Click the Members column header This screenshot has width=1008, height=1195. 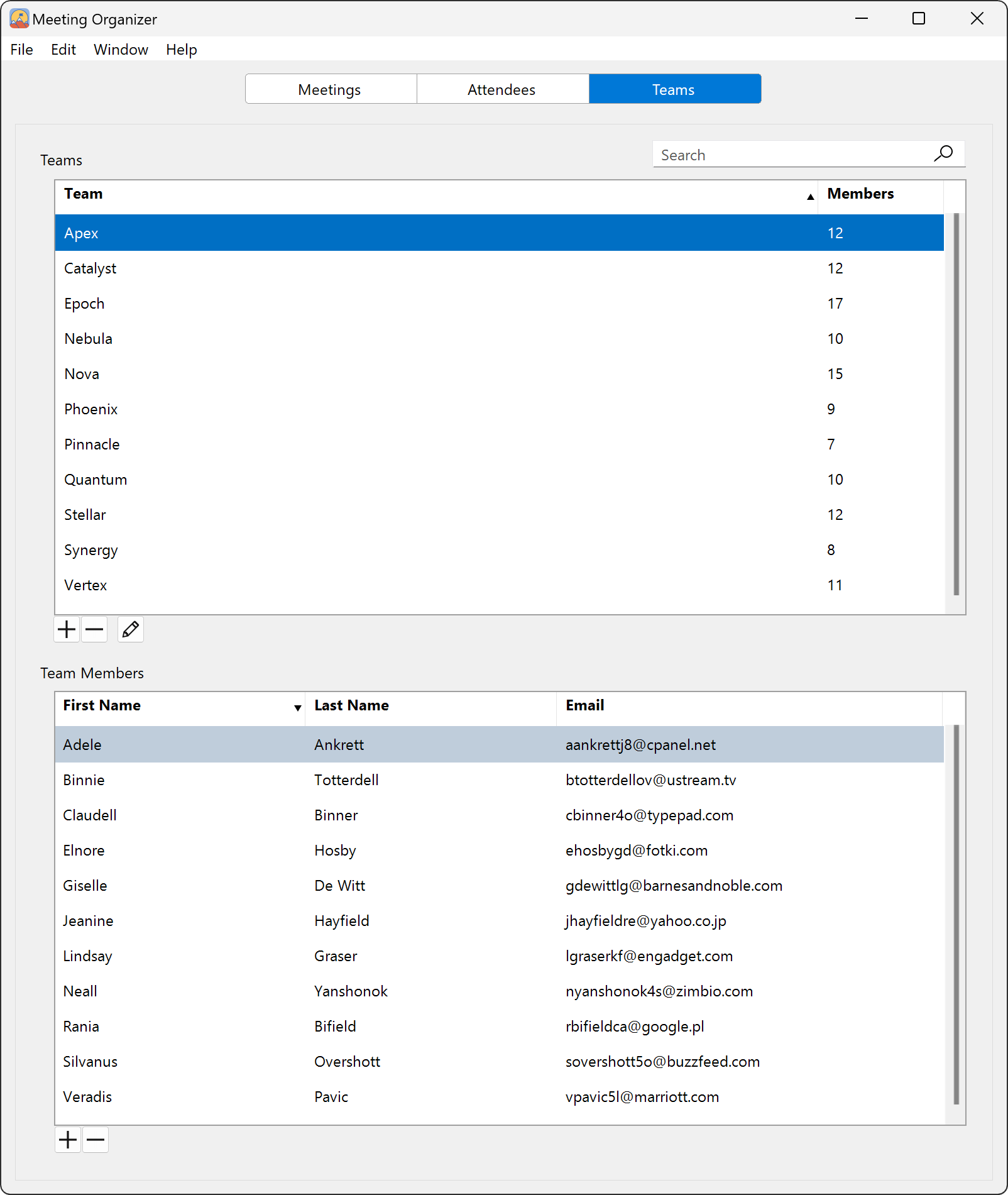[860, 194]
